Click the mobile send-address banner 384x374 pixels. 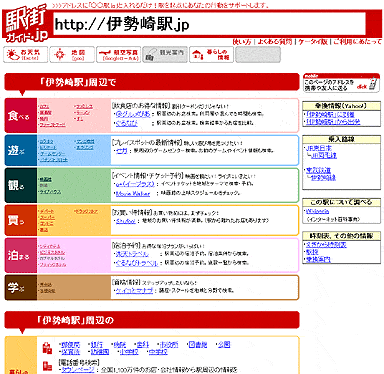tap(341, 83)
